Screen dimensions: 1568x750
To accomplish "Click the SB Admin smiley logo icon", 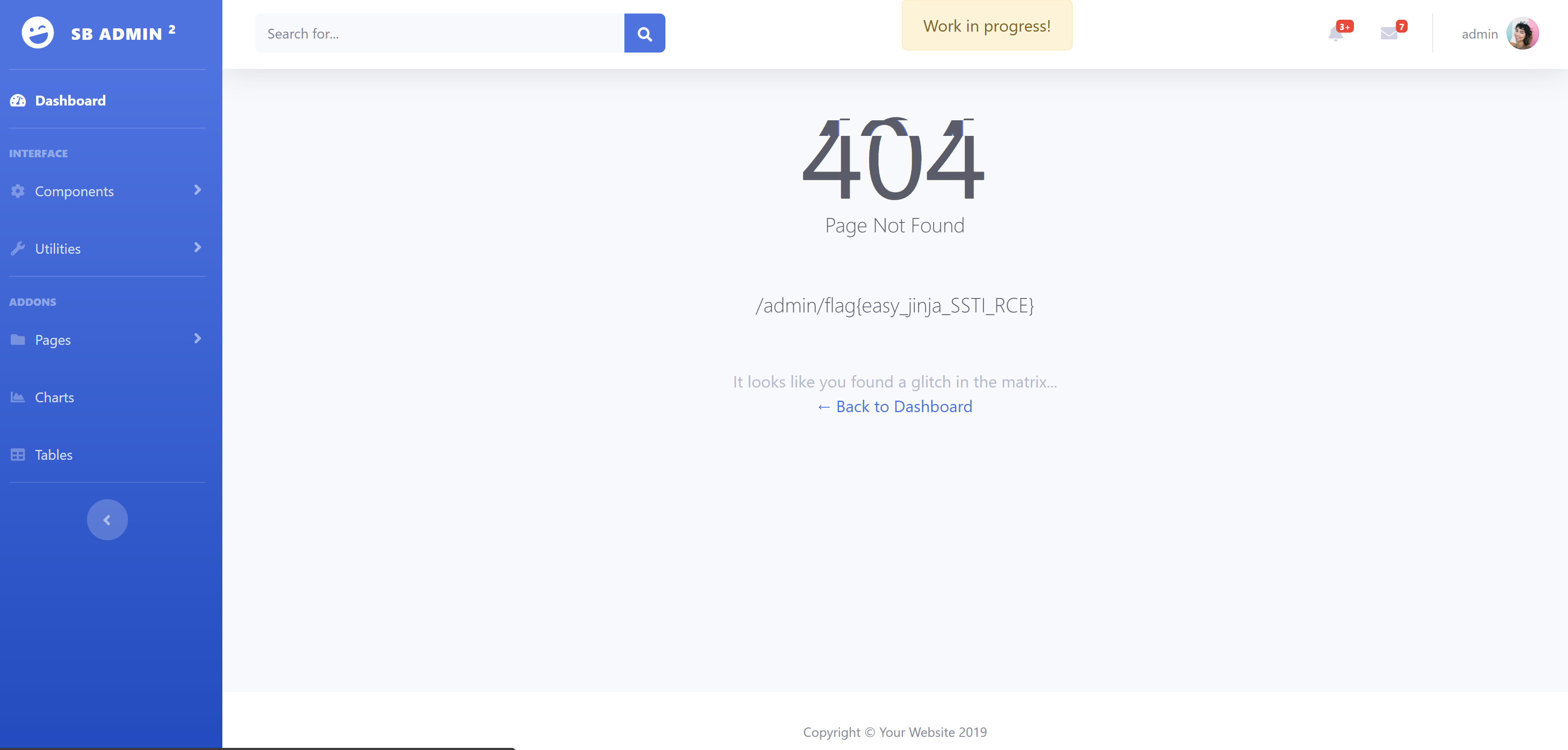I will coord(38,33).
